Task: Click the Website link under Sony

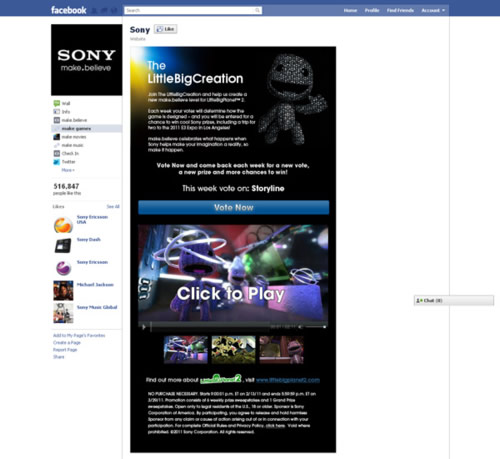Action: click(x=138, y=39)
